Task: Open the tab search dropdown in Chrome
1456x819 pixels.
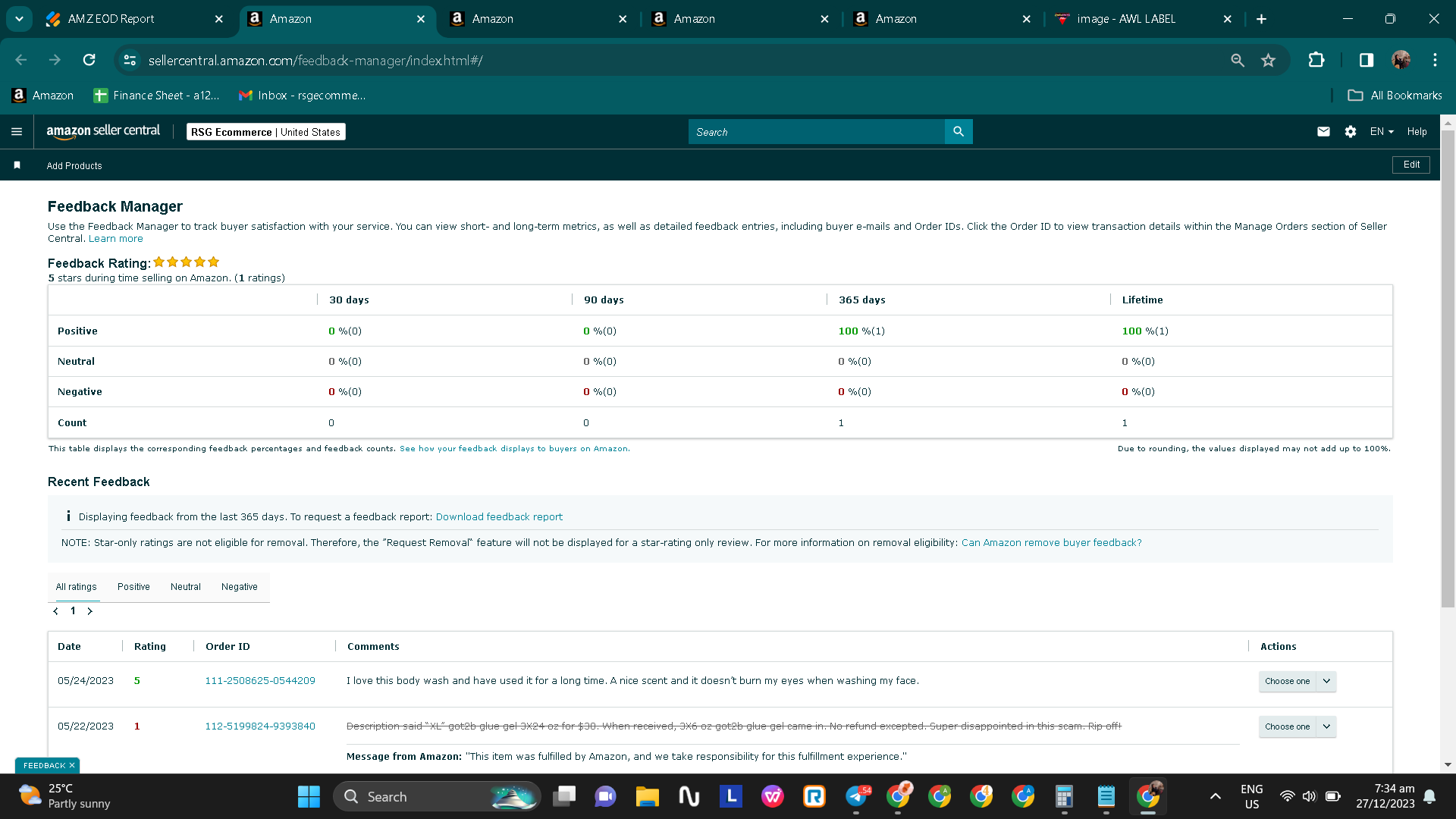Action: [x=19, y=19]
